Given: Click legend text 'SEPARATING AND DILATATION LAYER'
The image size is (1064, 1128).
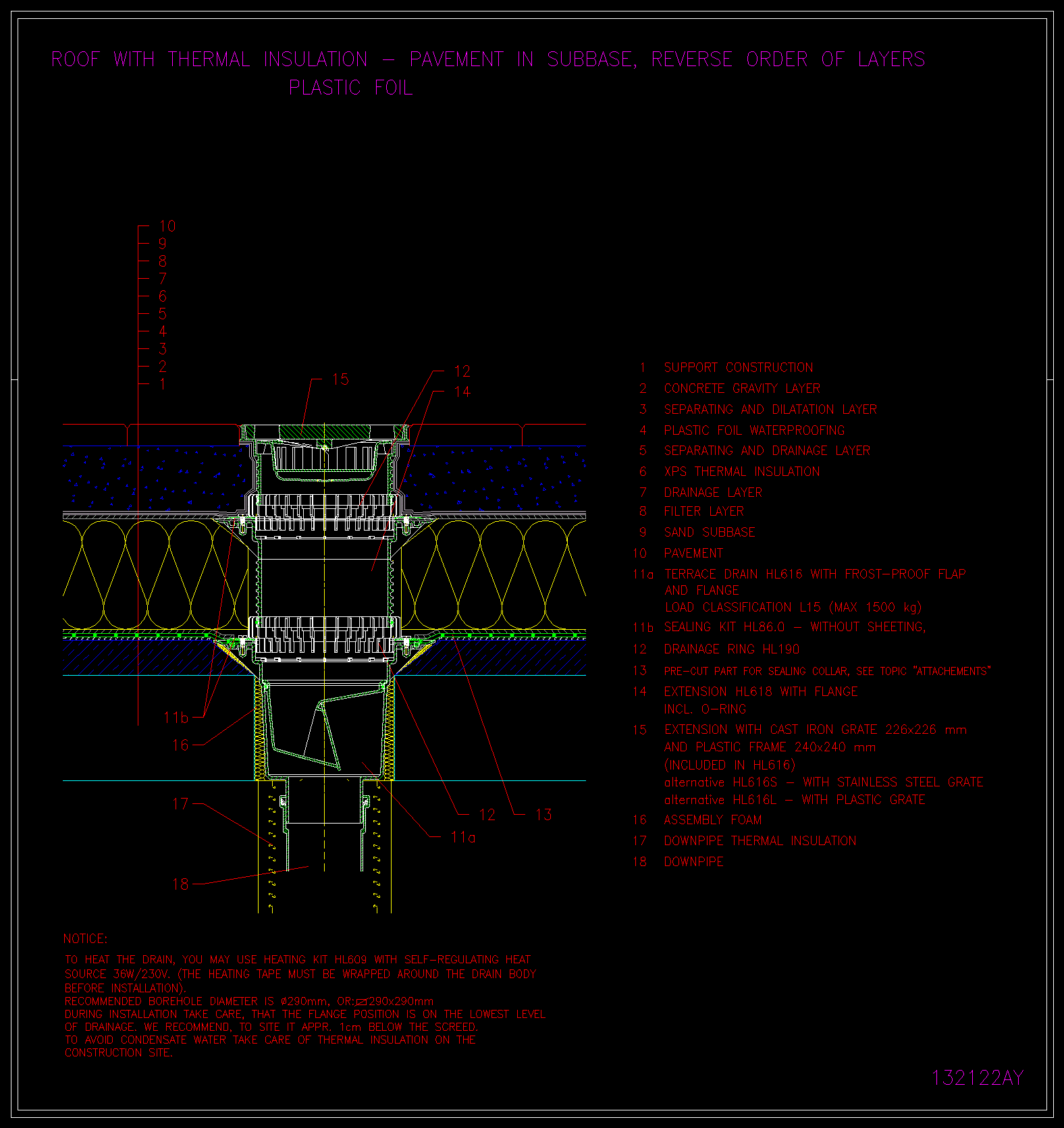Looking at the screenshot, I should click(770, 410).
